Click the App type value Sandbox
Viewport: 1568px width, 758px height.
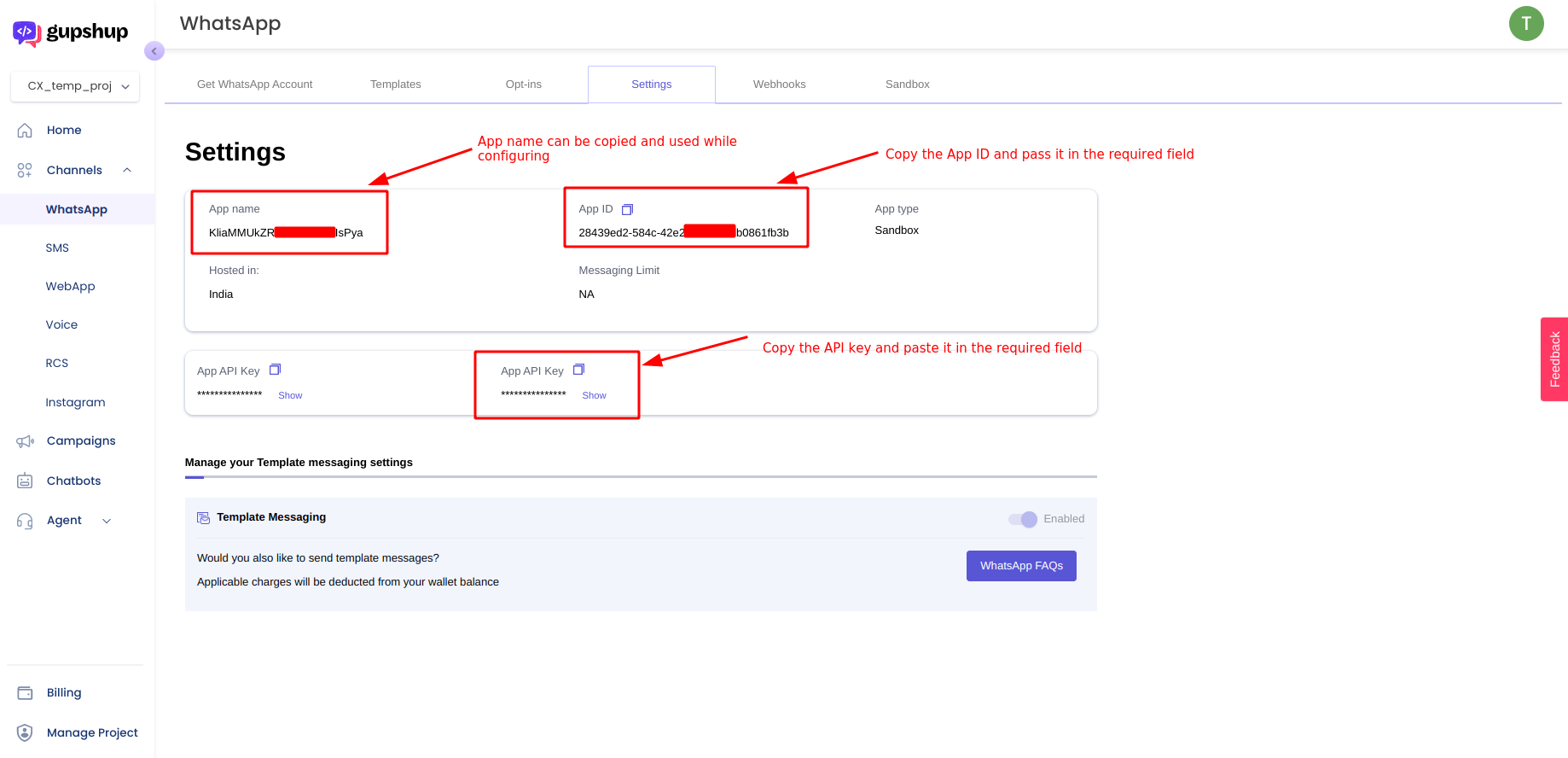(x=897, y=230)
